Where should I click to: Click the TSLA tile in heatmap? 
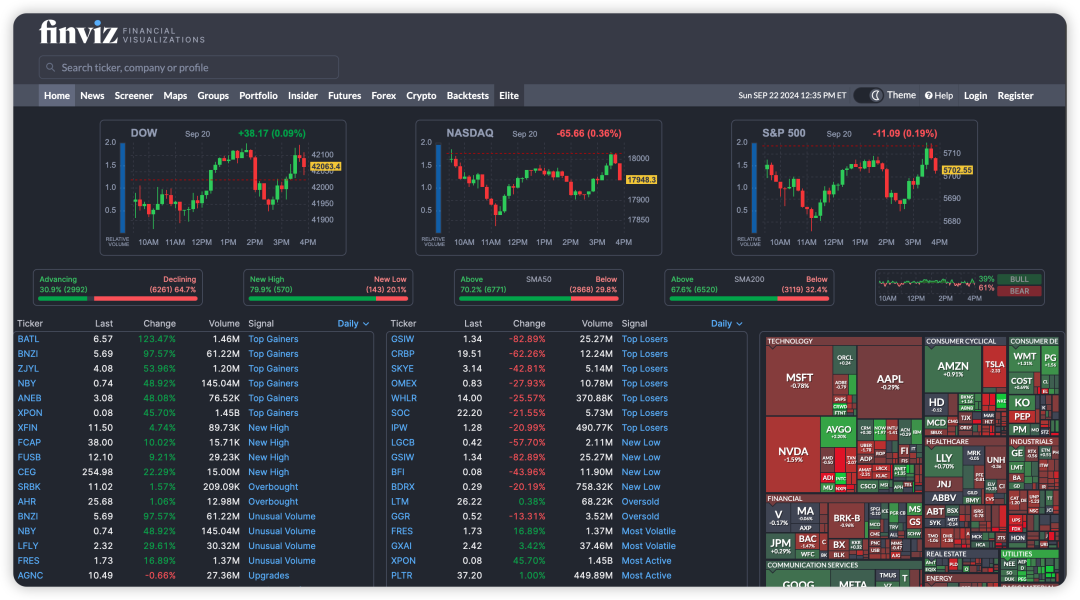[x=994, y=366]
